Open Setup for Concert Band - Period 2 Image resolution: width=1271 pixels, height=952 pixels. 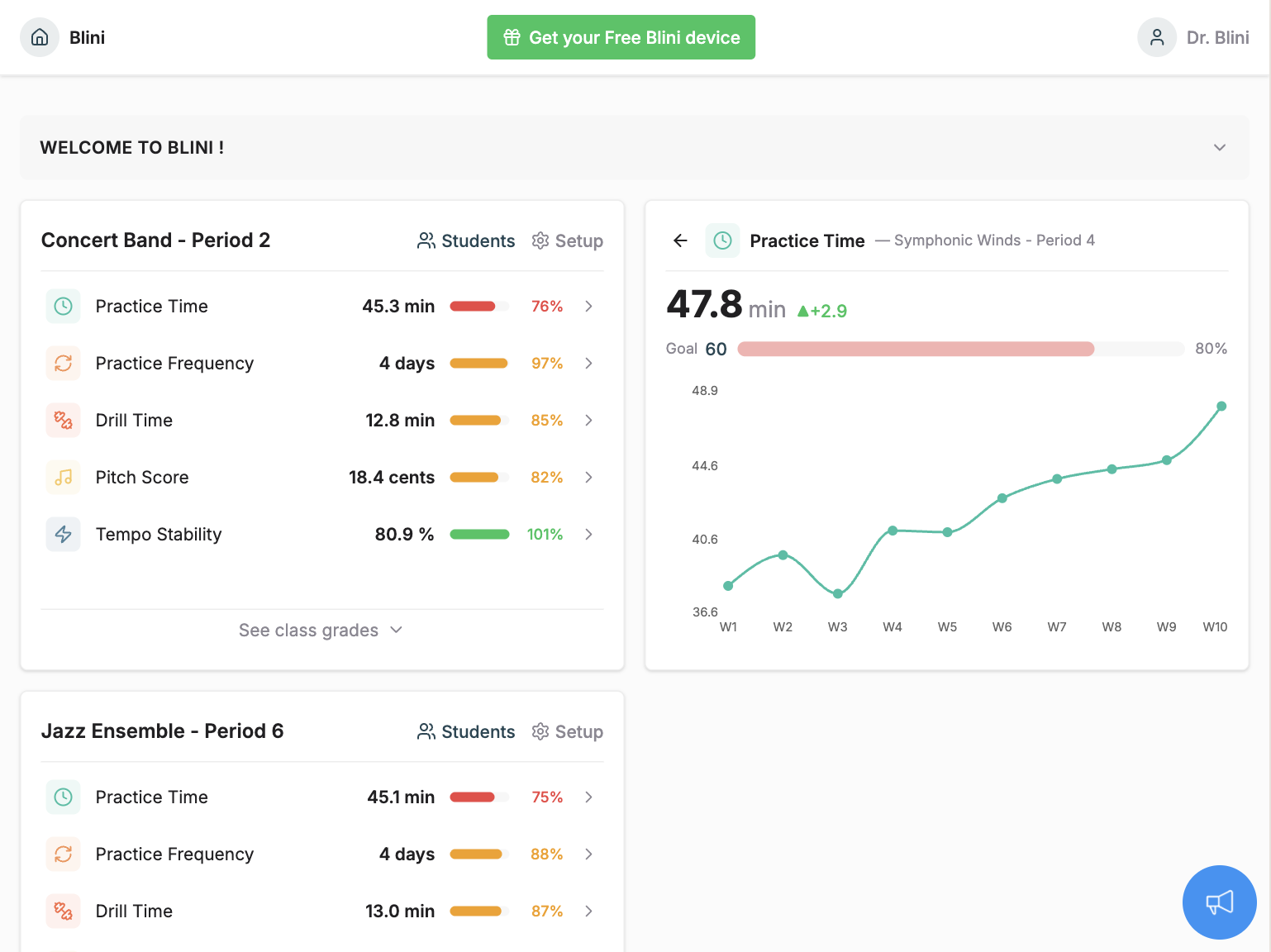[567, 240]
